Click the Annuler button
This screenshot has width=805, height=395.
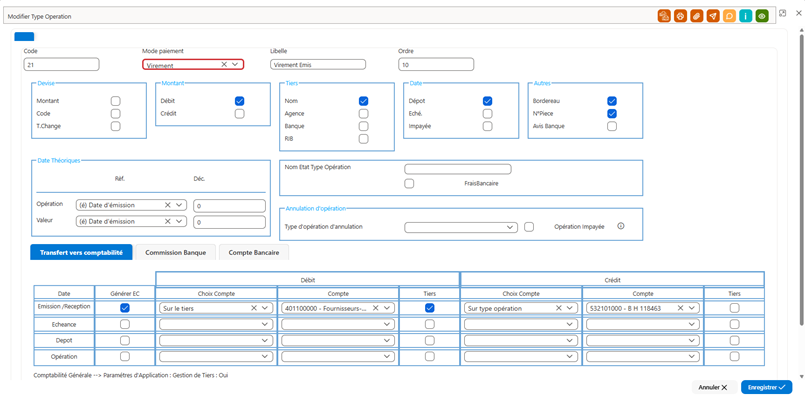(x=714, y=387)
